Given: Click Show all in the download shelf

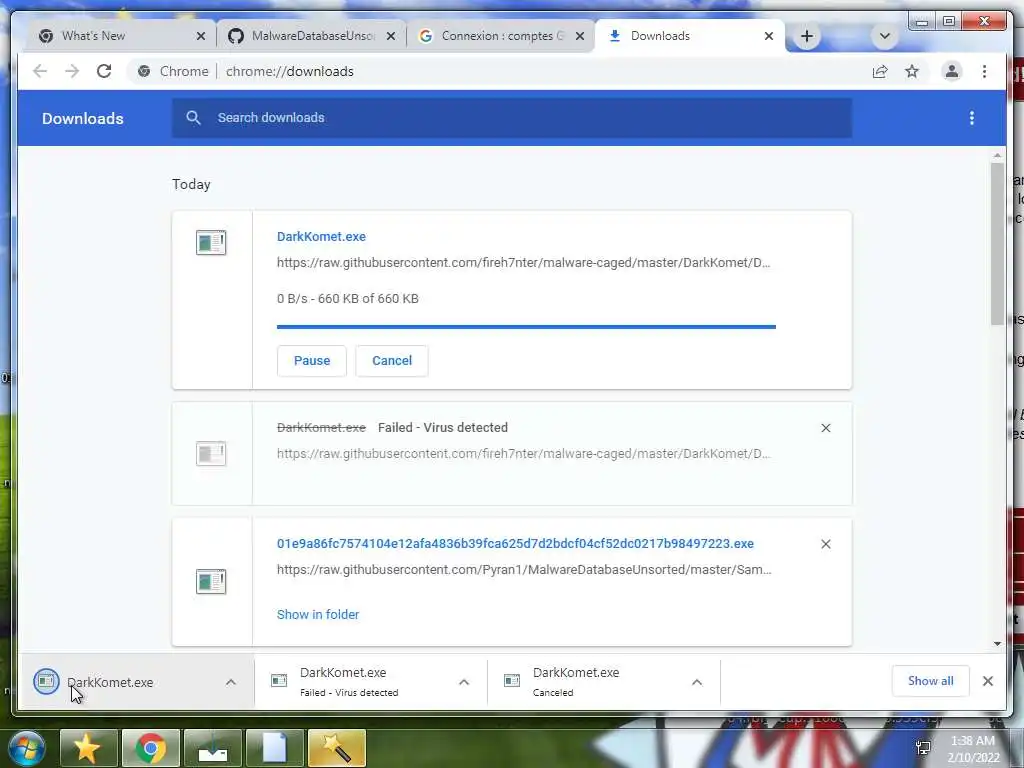Looking at the screenshot, I should click(930, 681).
